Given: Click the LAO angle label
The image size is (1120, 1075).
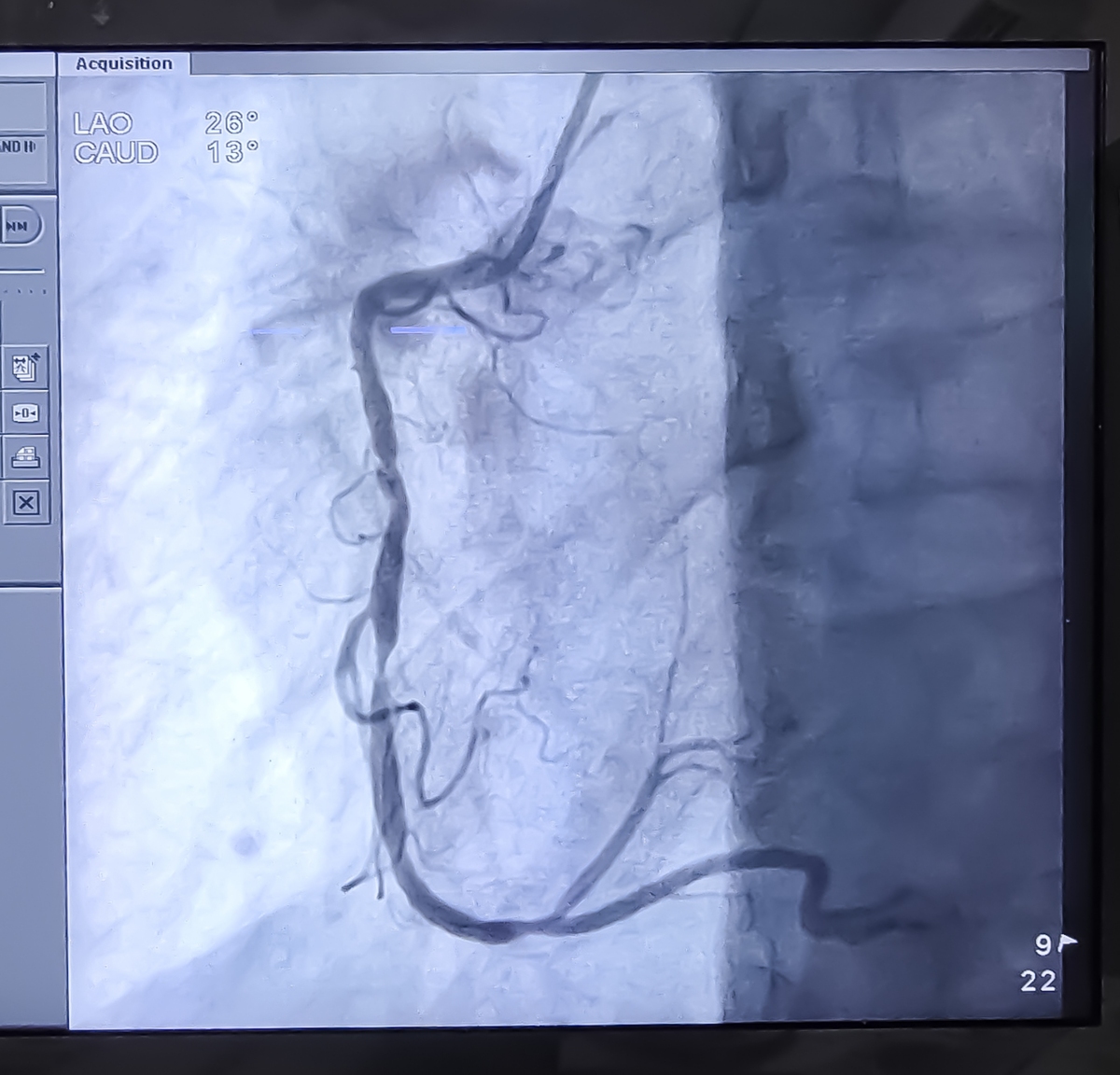Looking at the screenshot, I should (x=103, y=123).
